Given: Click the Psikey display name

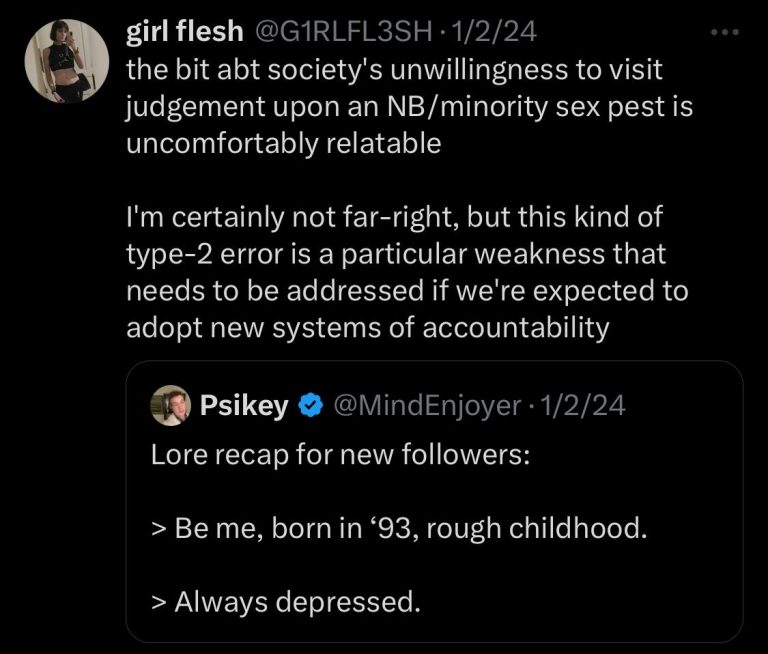Looking at the screenshot, I should [x=244, y=405].
